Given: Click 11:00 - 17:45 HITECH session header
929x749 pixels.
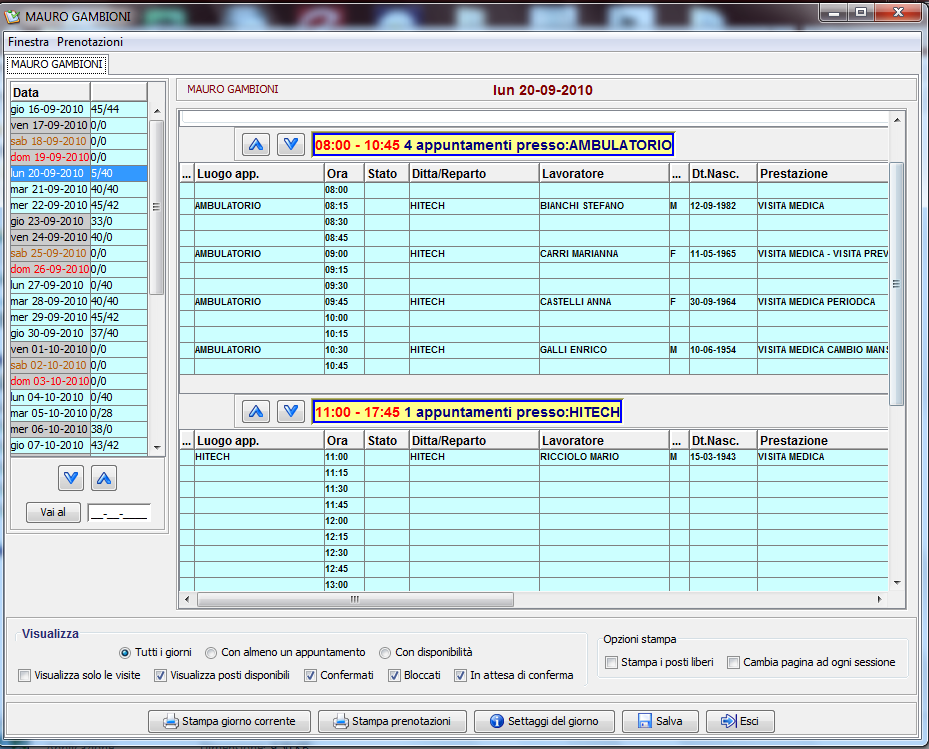Looking at the screenshot, I should tap(467, 412).
